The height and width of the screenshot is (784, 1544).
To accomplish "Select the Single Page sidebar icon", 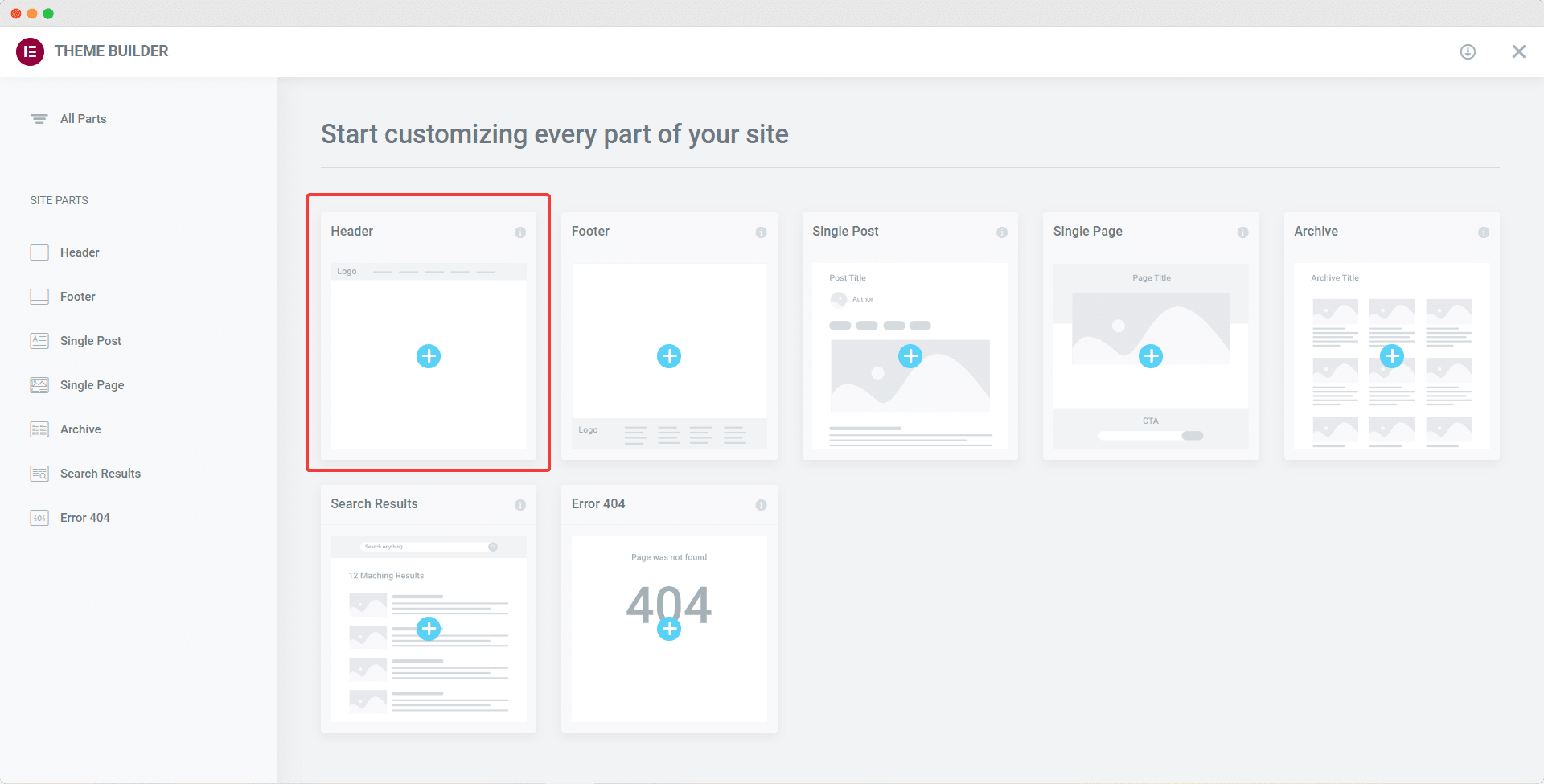I will (x=39, y=384).
